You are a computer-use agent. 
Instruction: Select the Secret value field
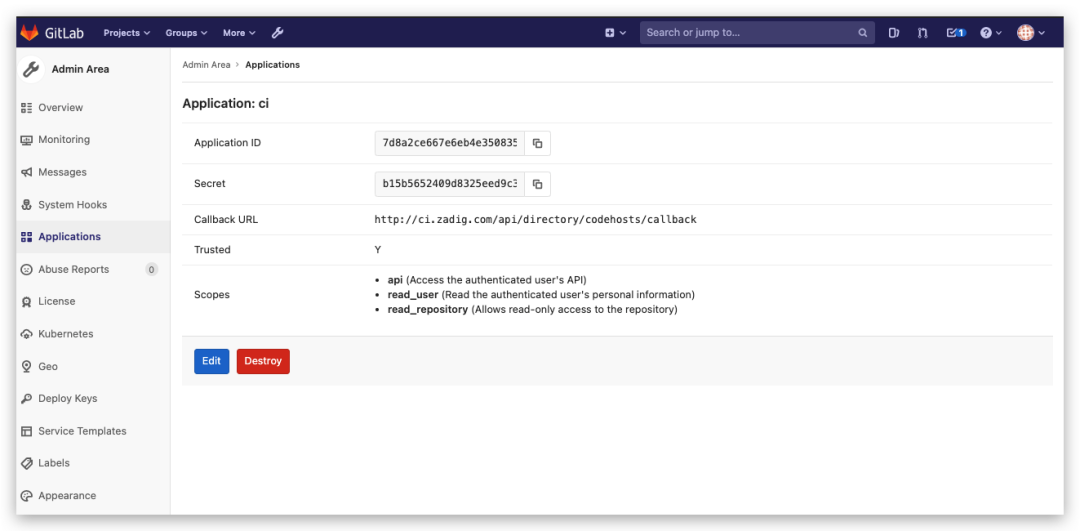[450, 184]
